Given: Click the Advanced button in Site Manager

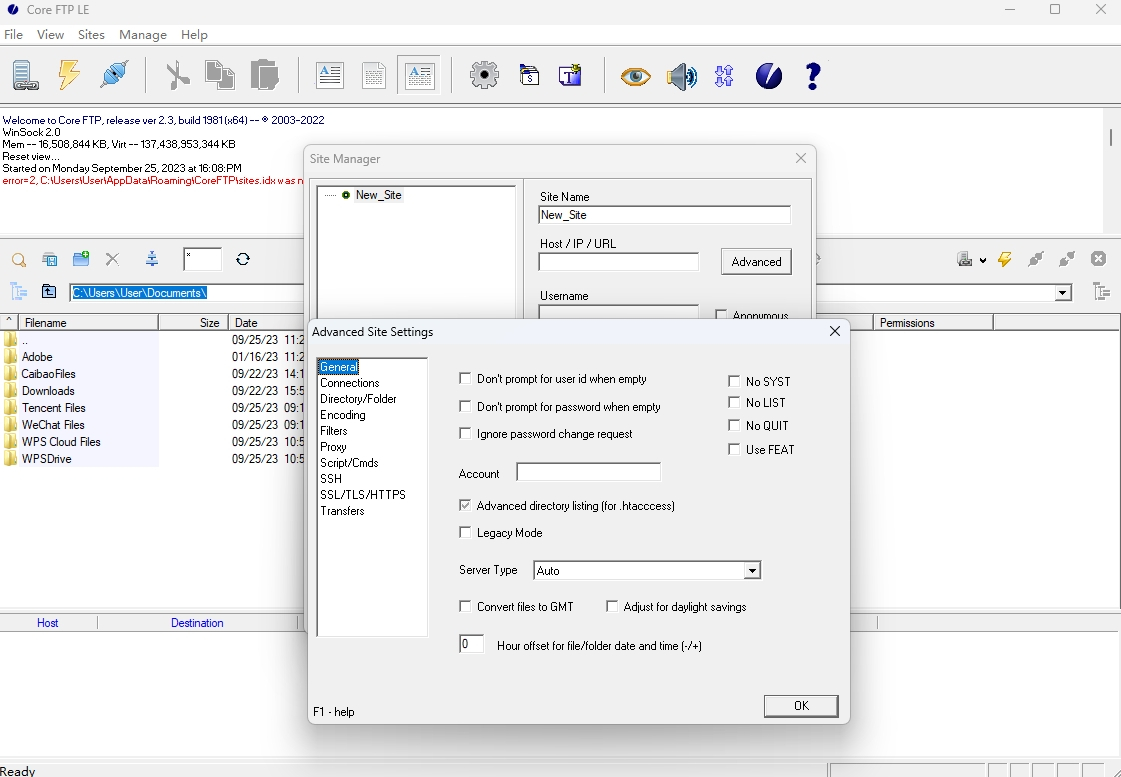Looking at the screenshot, I should 756,261.
